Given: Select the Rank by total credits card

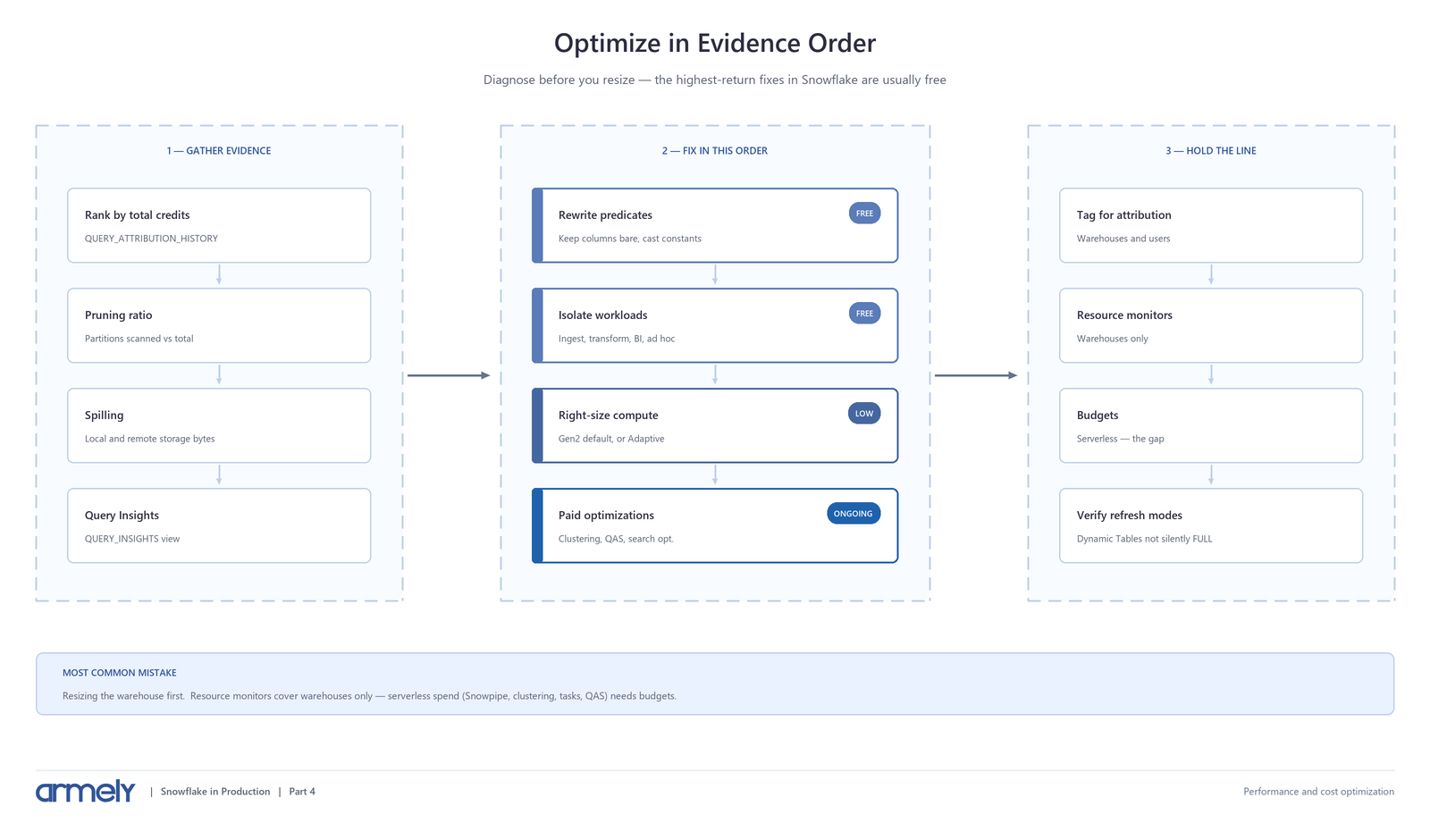Looking at the screenshot, I should (x=219, y=225).
